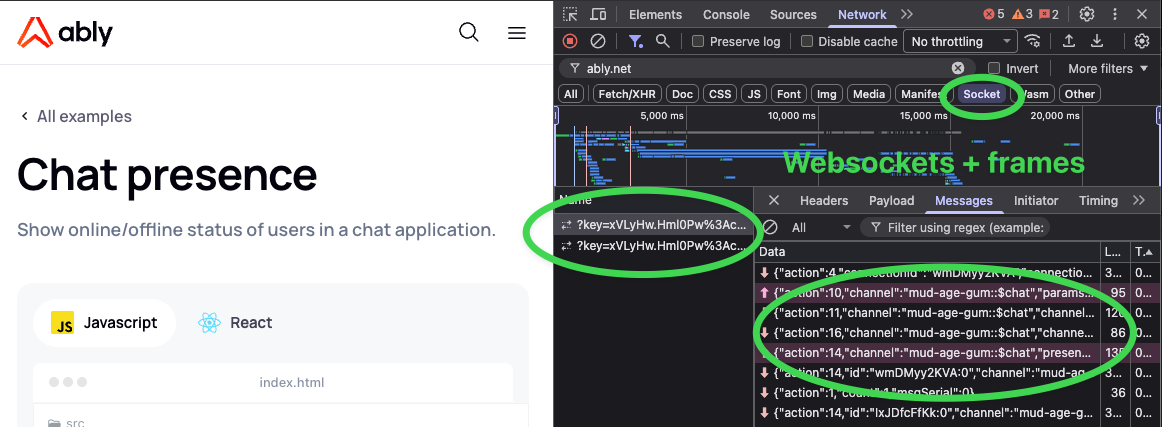Toggle the Socket request filter
The height and width of the screenshot is (427, 1162).
pos(982,94)
